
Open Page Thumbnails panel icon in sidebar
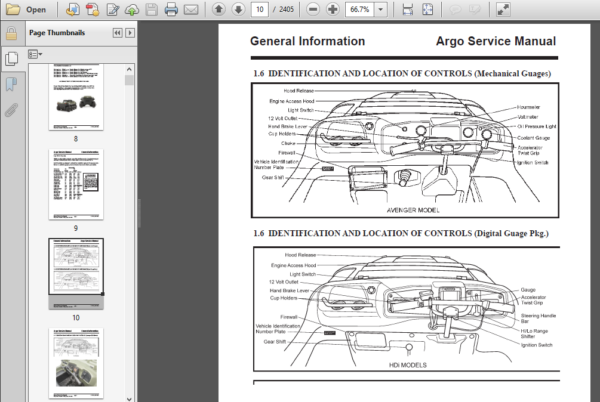[11, 59]
